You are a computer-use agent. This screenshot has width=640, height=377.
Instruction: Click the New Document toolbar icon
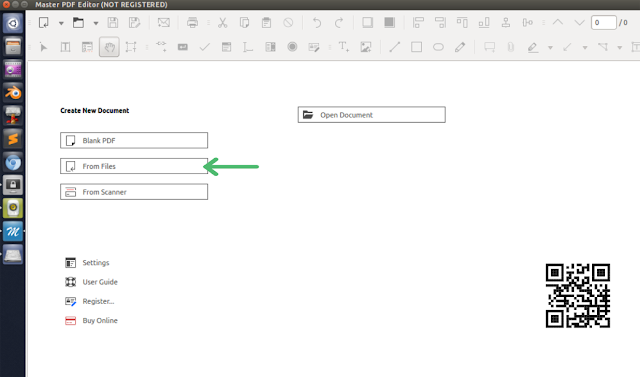pos(44,22)
